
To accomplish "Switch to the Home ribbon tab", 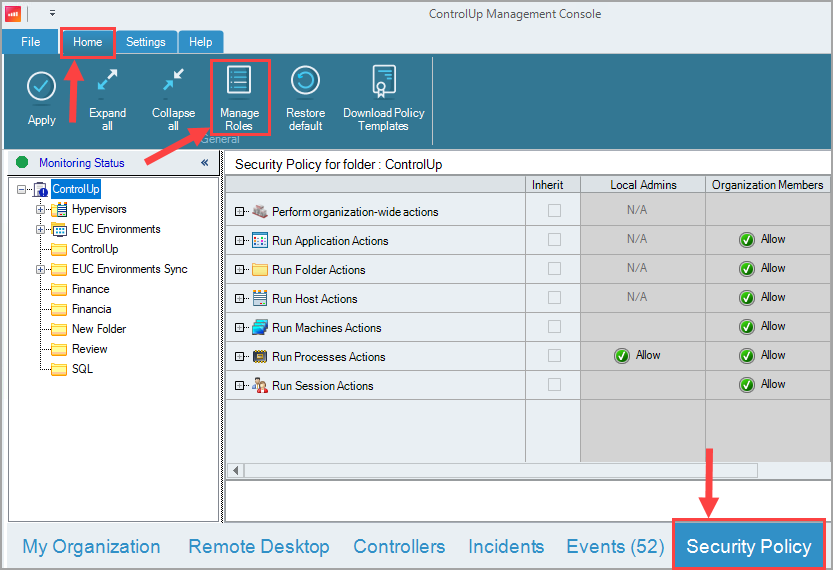I will [88, 42].
